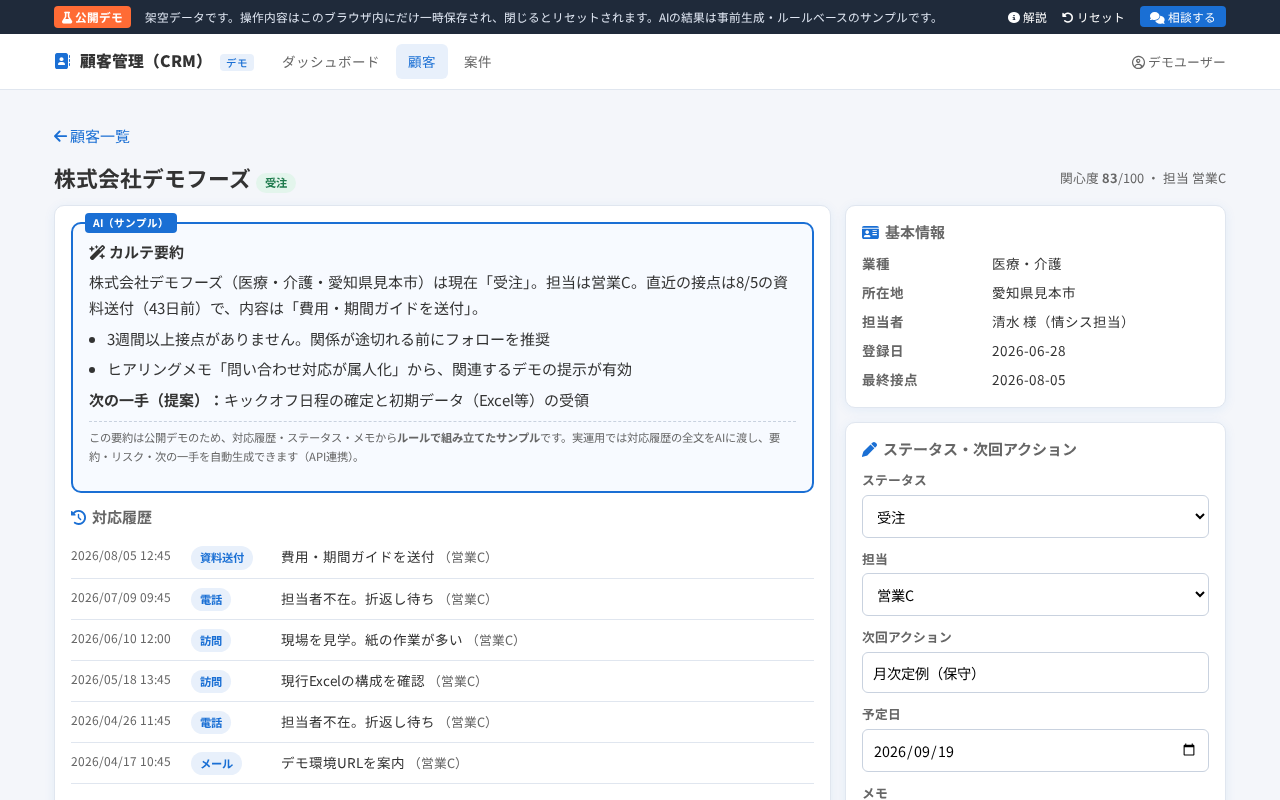Viewport: 1280px width, 800px height.
Task: Click the entry 費用・期間ガイドを送付
Action: [358, 557]
